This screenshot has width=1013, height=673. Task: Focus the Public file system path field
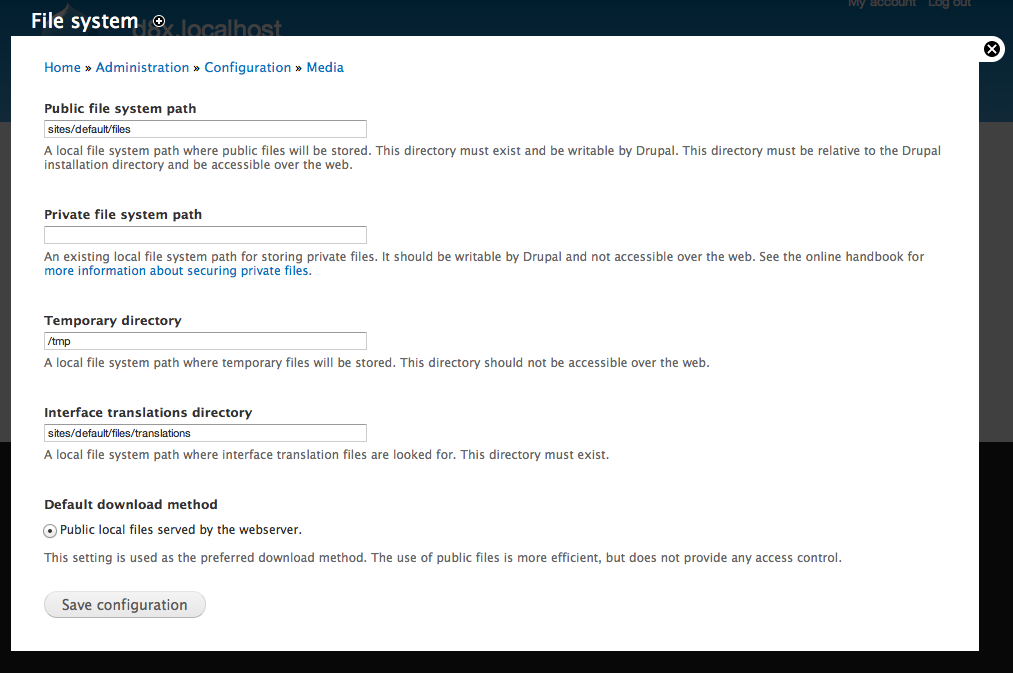(x=205, y=129)
